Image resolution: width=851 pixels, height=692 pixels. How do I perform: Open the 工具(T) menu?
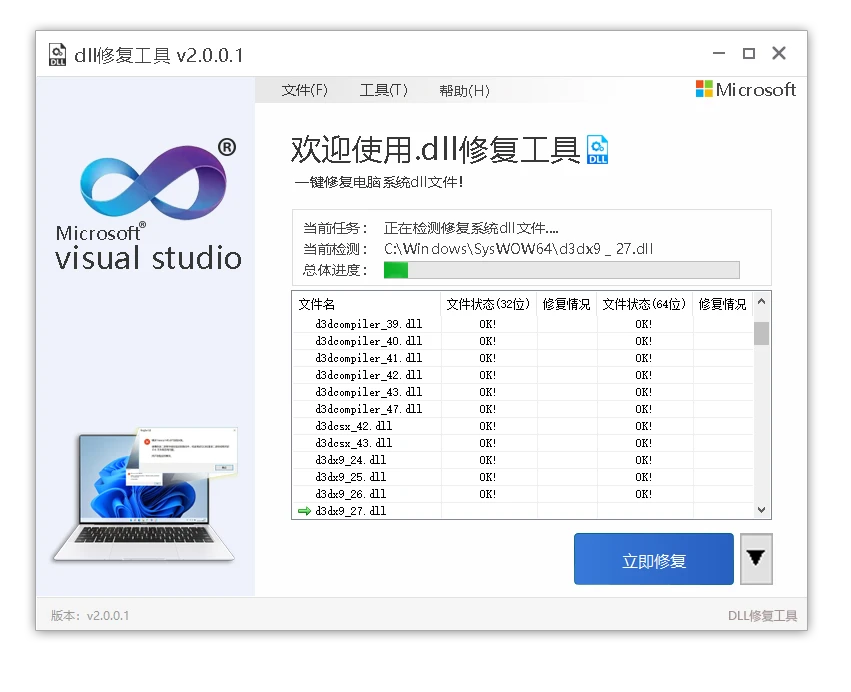point(384,90)
